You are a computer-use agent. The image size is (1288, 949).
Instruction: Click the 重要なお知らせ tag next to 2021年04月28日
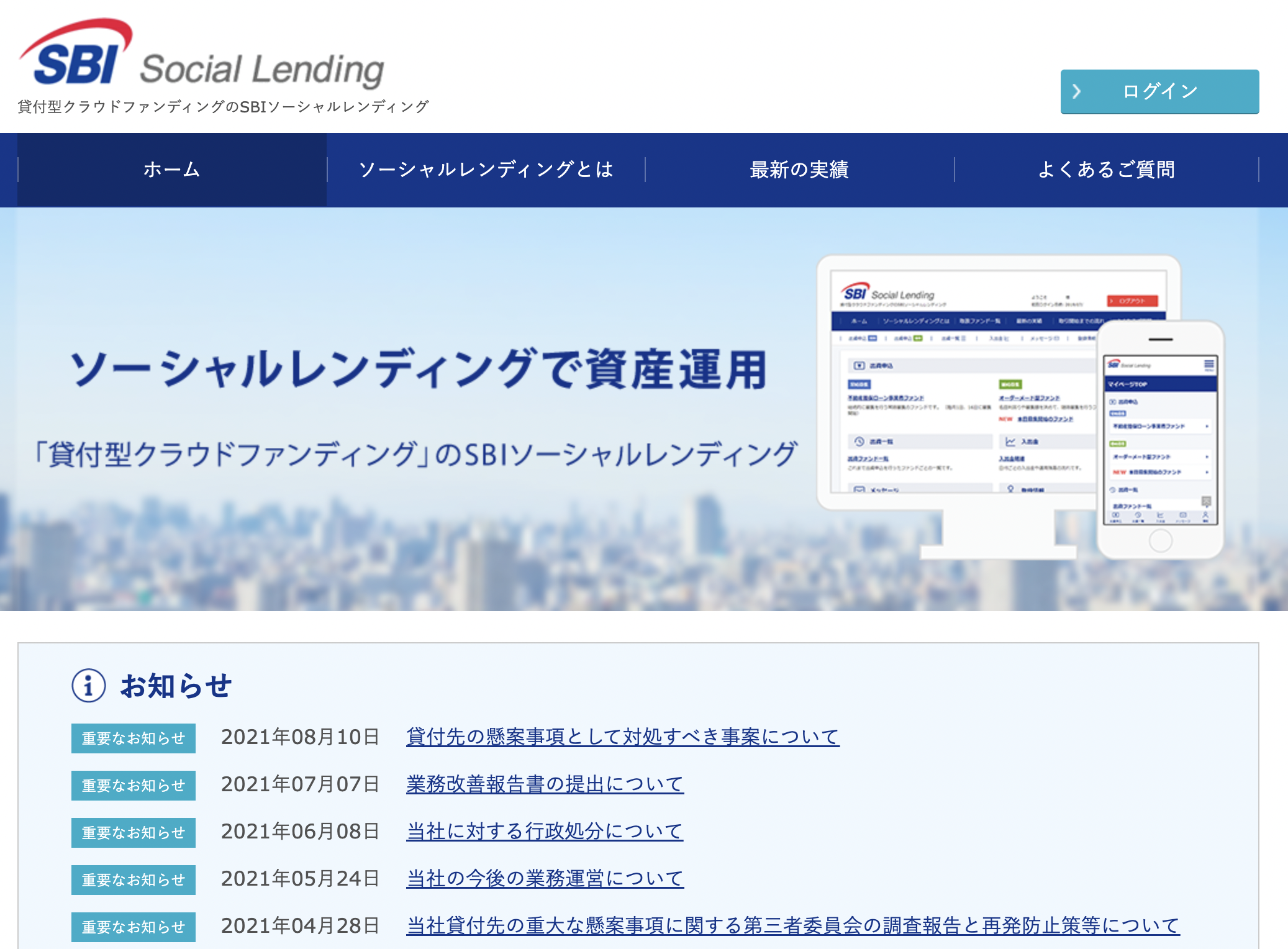coord(133,927)
